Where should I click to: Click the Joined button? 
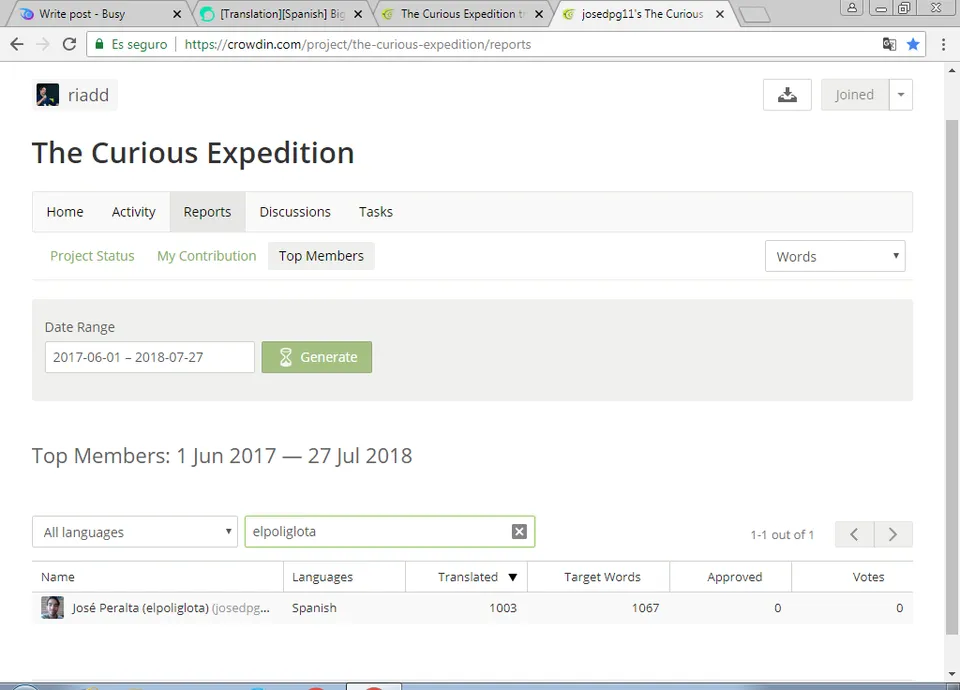tap(855, 95)
